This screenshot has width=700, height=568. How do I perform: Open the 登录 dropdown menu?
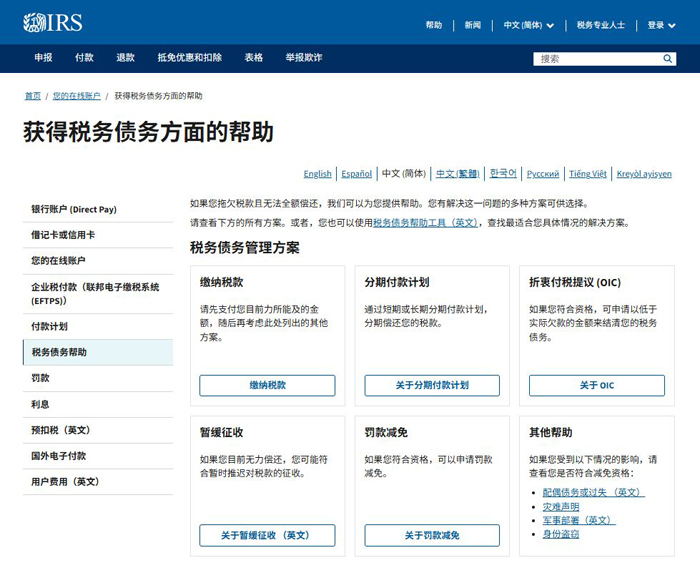coord(661,25)
